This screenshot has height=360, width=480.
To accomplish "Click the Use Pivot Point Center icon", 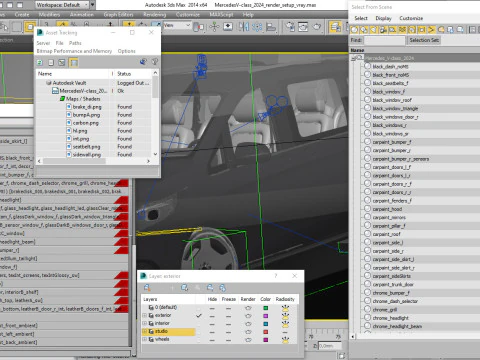I will (x=199, y=27).
